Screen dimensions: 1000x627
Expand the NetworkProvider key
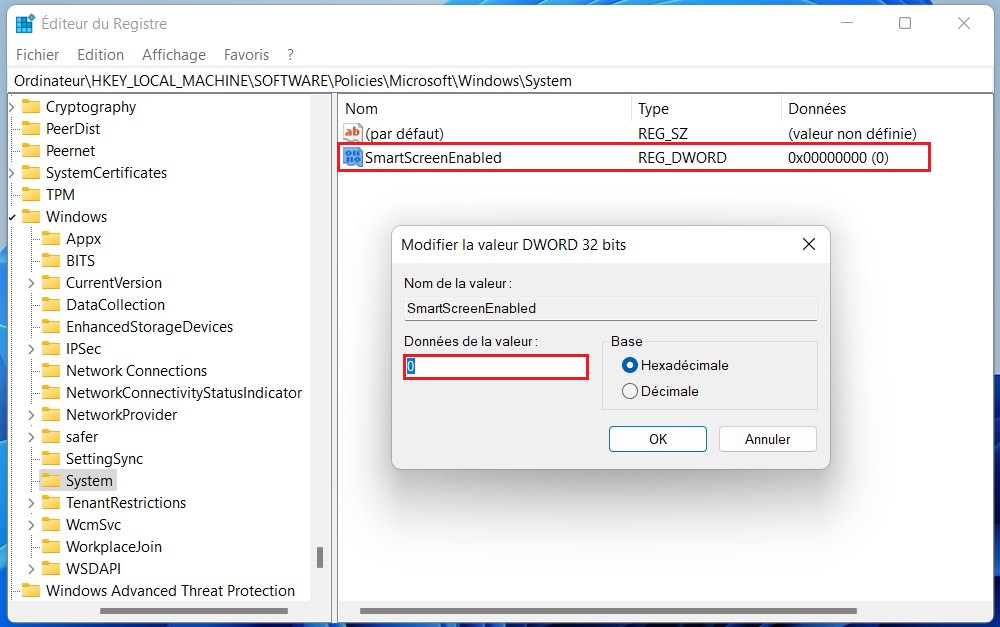[x=31, y=415]
